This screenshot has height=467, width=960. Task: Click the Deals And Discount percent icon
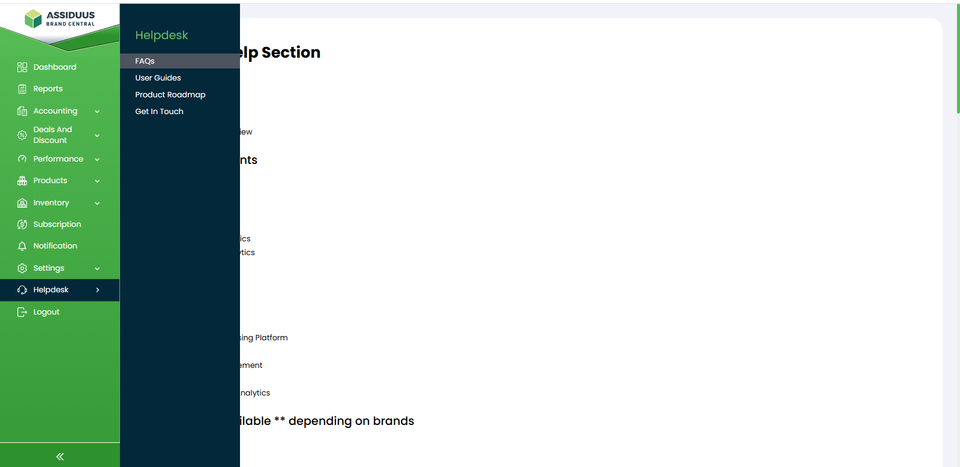pyautogui.click(x=22, y=135)
